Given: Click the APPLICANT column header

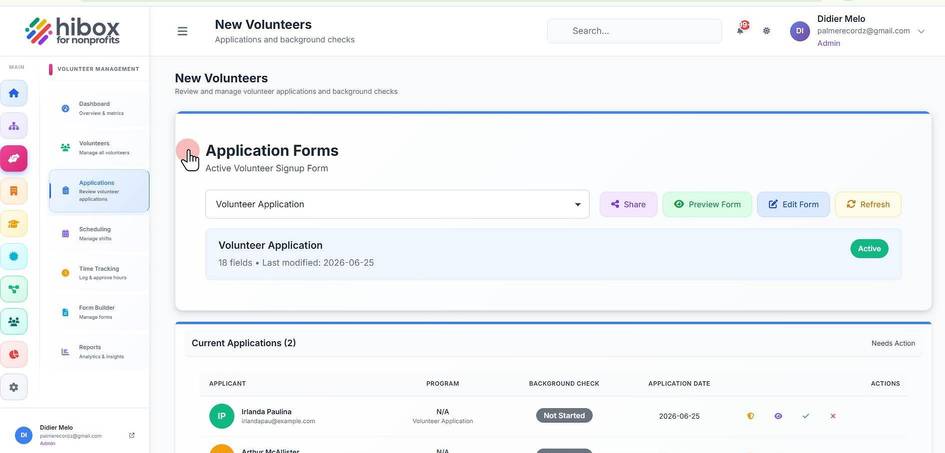Looking at the screenshot, I should pos(227,384).
